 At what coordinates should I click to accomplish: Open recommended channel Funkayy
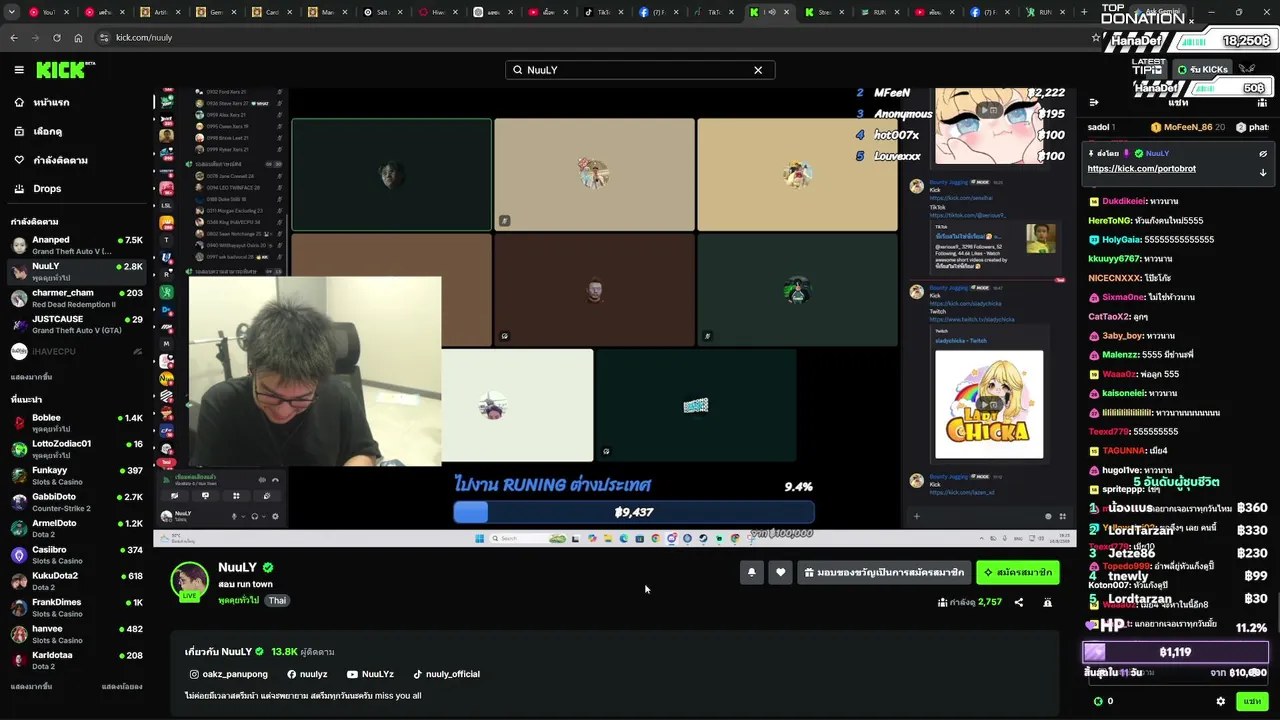pos(77,476)
